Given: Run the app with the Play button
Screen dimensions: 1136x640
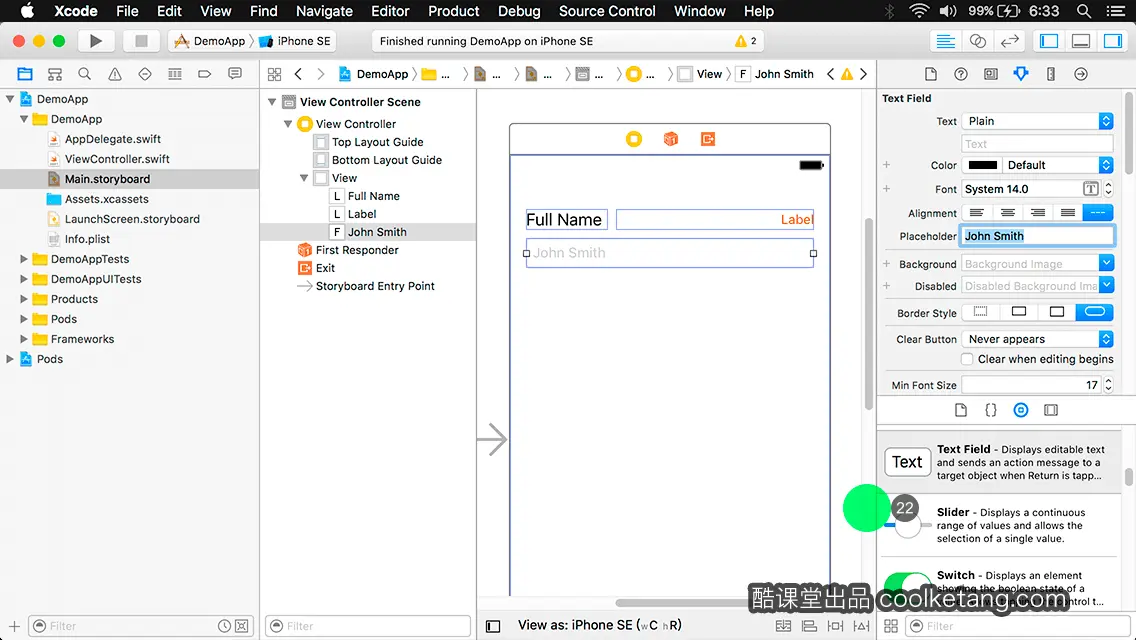Looking at the screenshot, I should 95,41.
